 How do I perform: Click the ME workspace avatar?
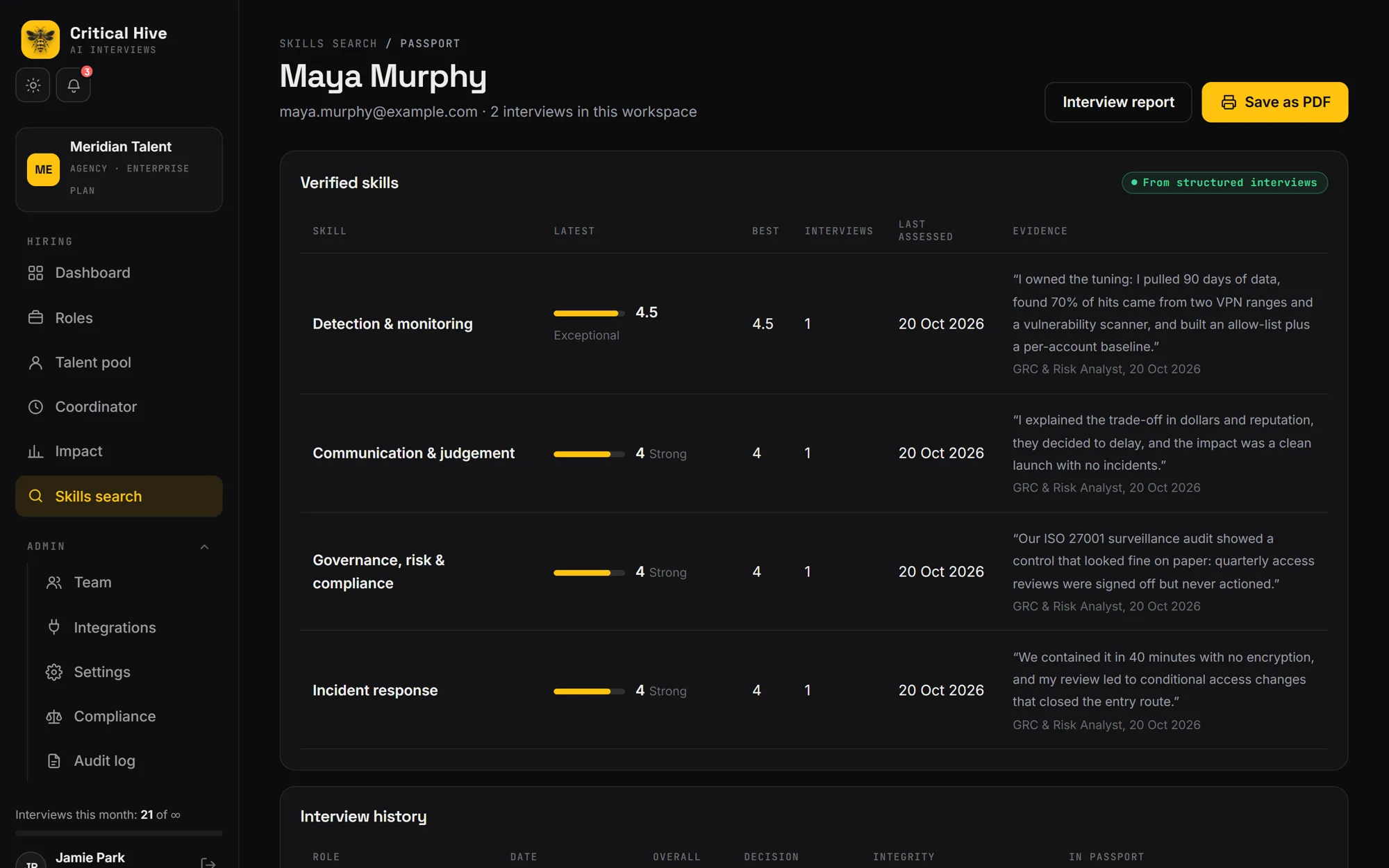pyautogui.click(x=43, y=169)
